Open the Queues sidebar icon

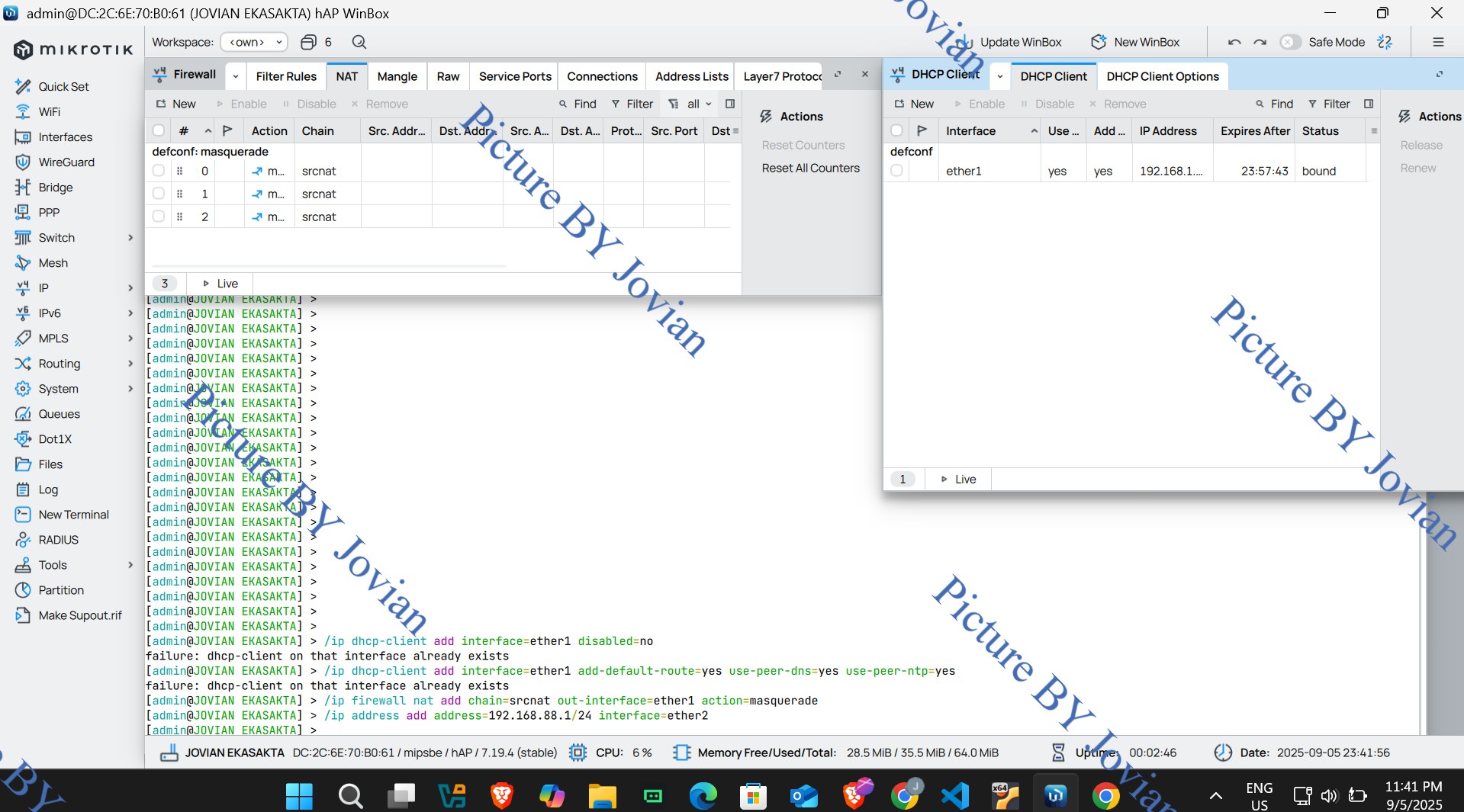click(x=23, y=414)
